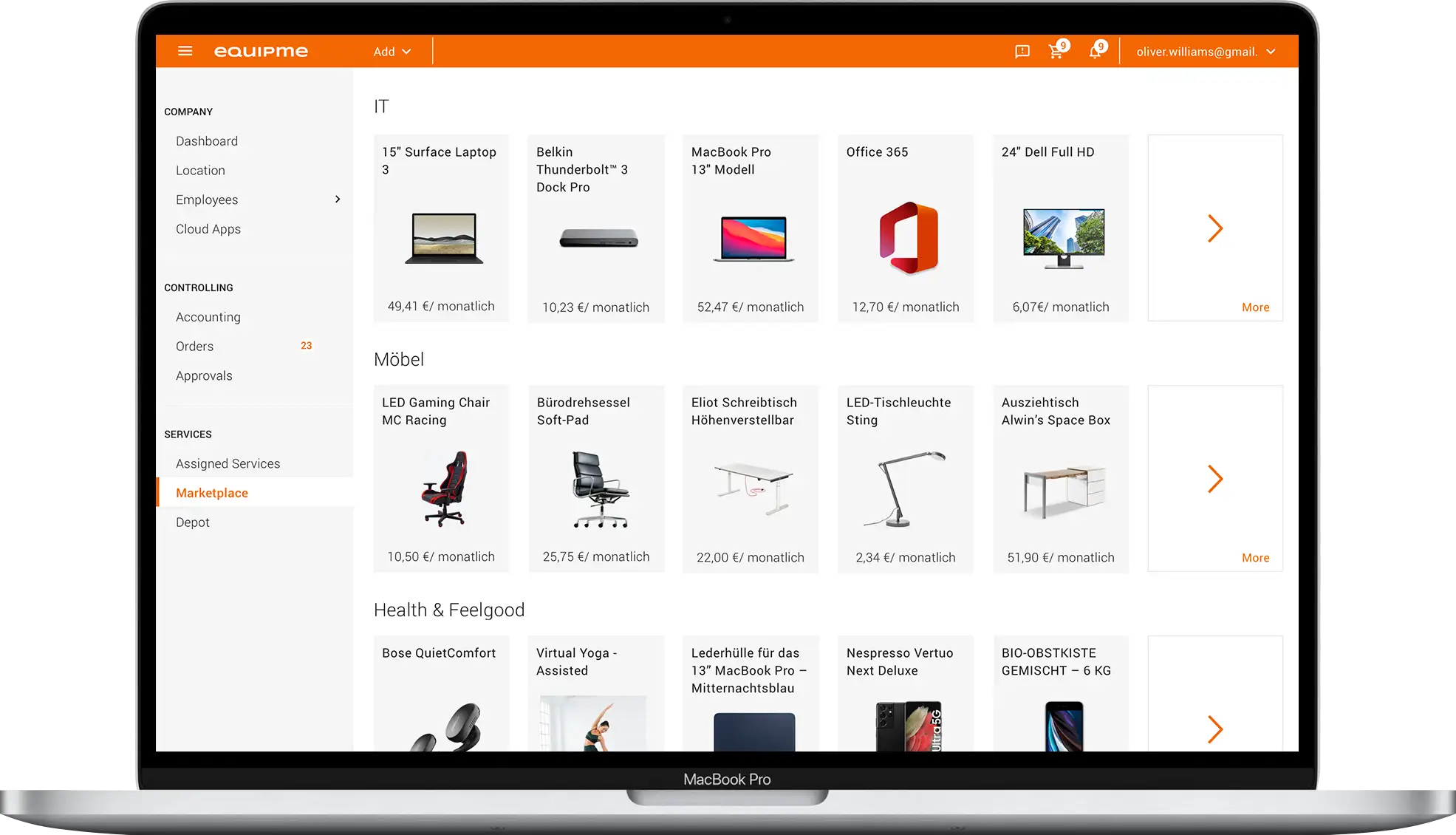Open 24" Dell Full HD monitor image

coord(1064,238)
